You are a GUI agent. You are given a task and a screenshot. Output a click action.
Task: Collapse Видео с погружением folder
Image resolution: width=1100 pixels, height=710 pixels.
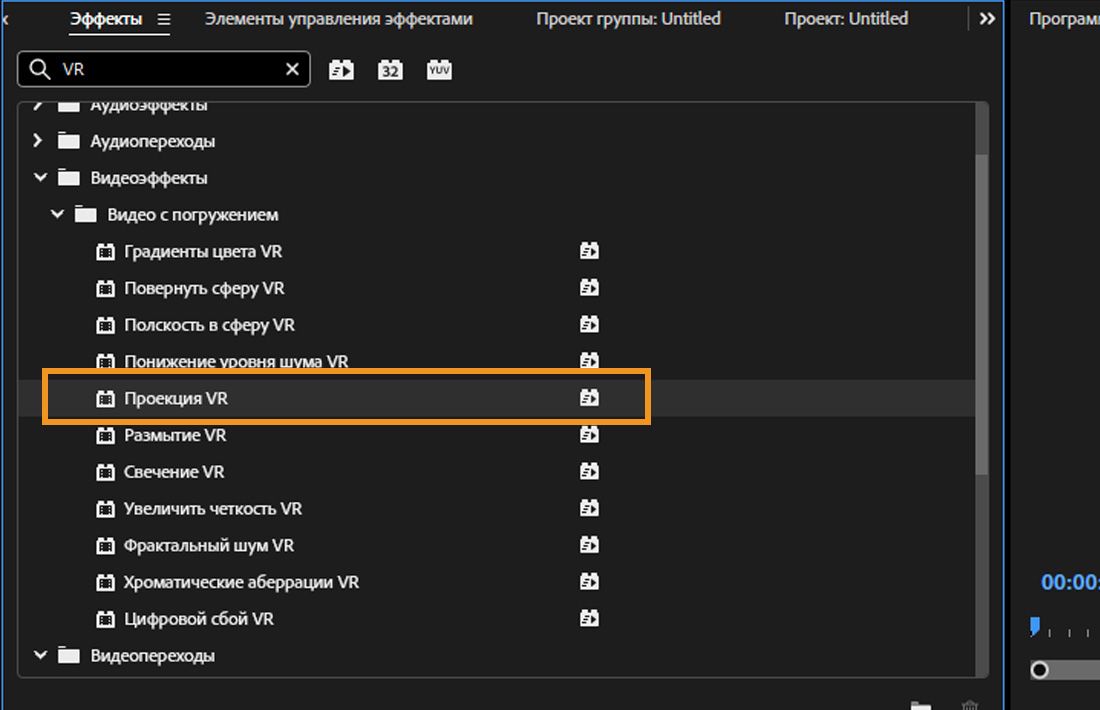pyautogui.click(x=58, y=214)
